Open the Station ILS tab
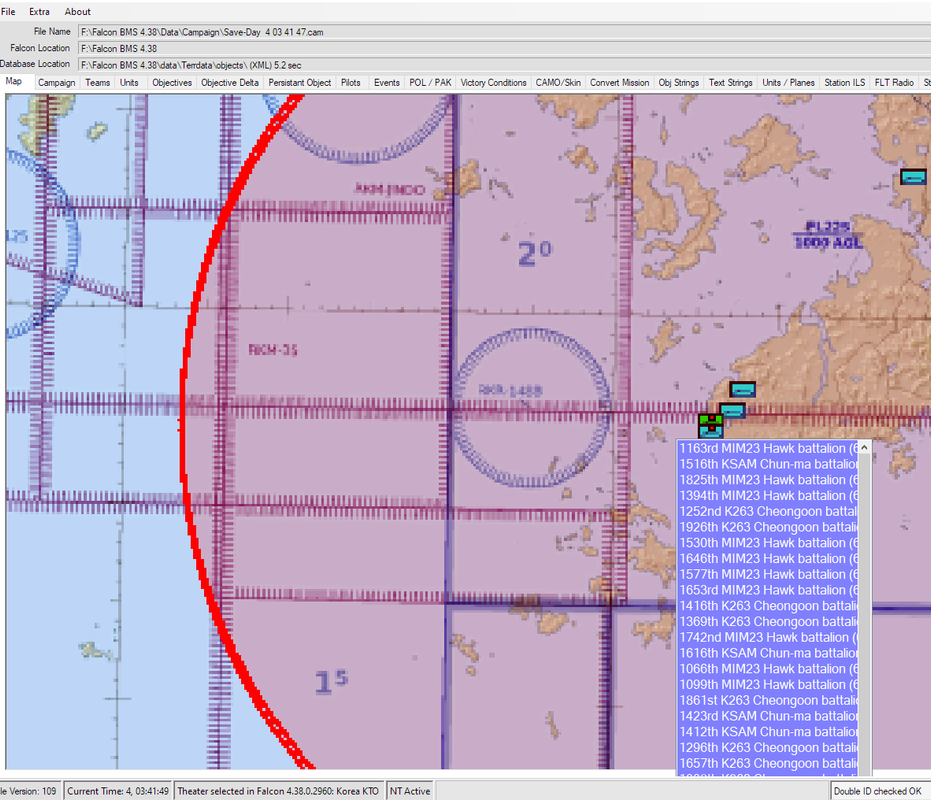 pos(845,83)
